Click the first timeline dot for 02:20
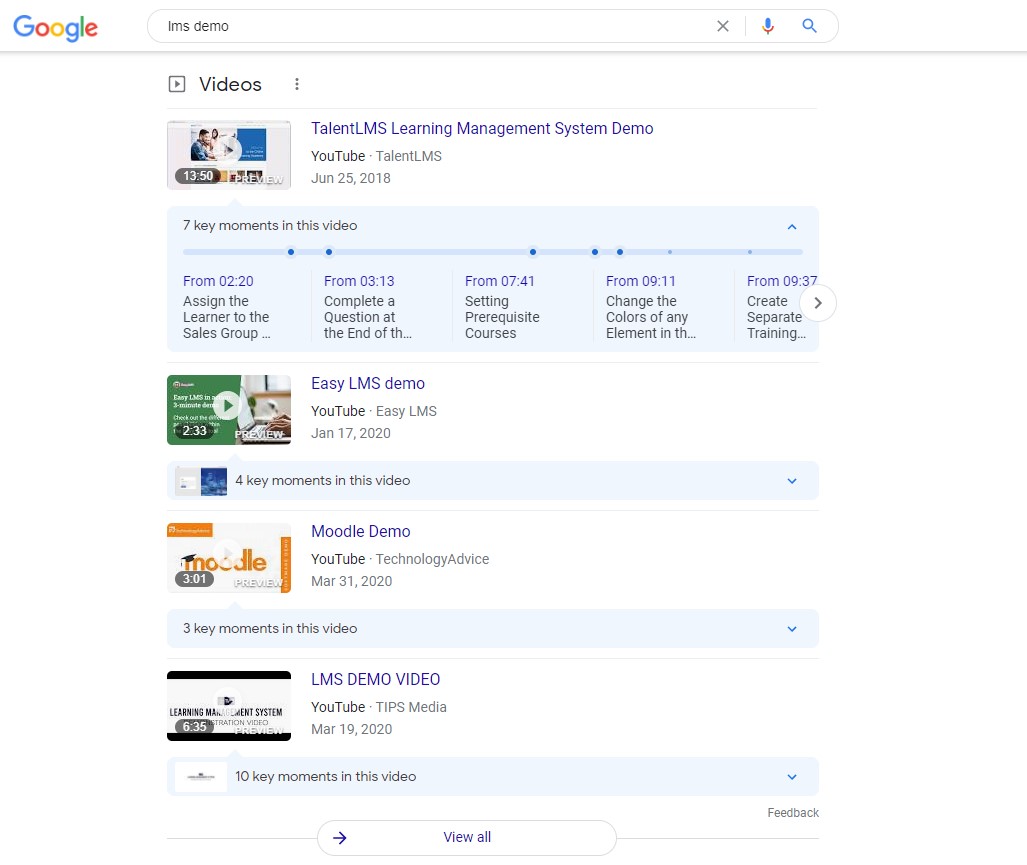1027x865 pixels. (x=291, y=252)
